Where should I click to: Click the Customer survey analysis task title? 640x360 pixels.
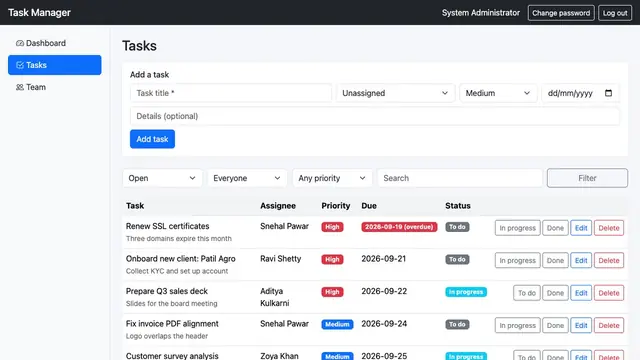coord(172,356)
